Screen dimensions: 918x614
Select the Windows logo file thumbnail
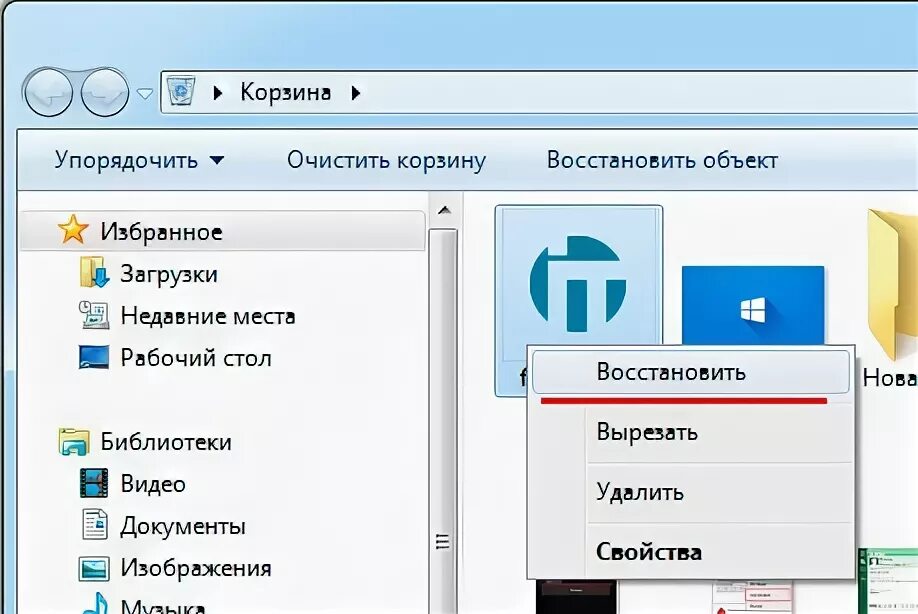[x=752, y=305]
